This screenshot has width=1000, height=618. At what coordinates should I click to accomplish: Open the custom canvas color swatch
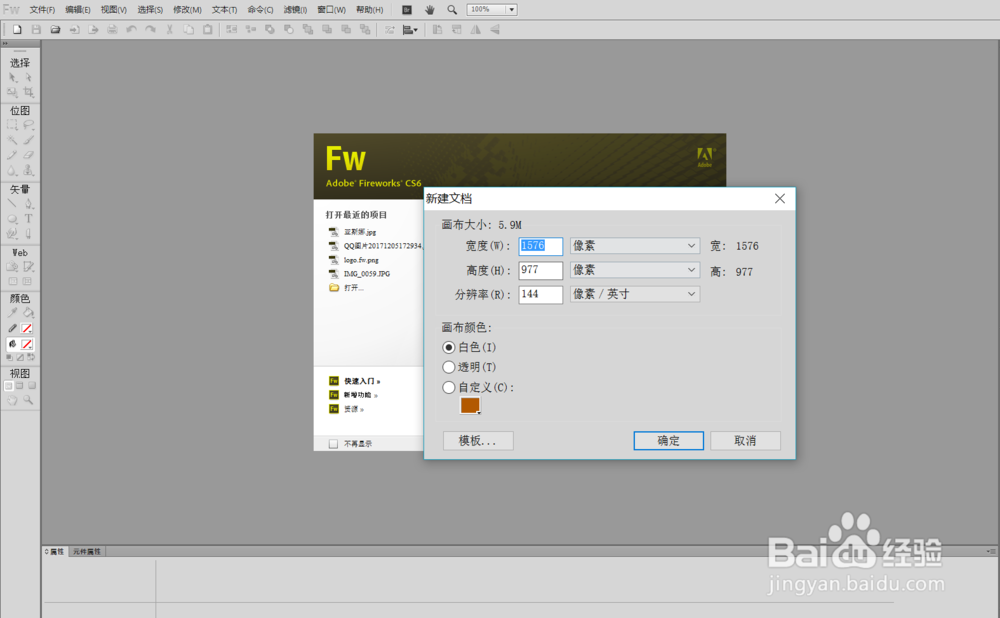pos(470,405)
